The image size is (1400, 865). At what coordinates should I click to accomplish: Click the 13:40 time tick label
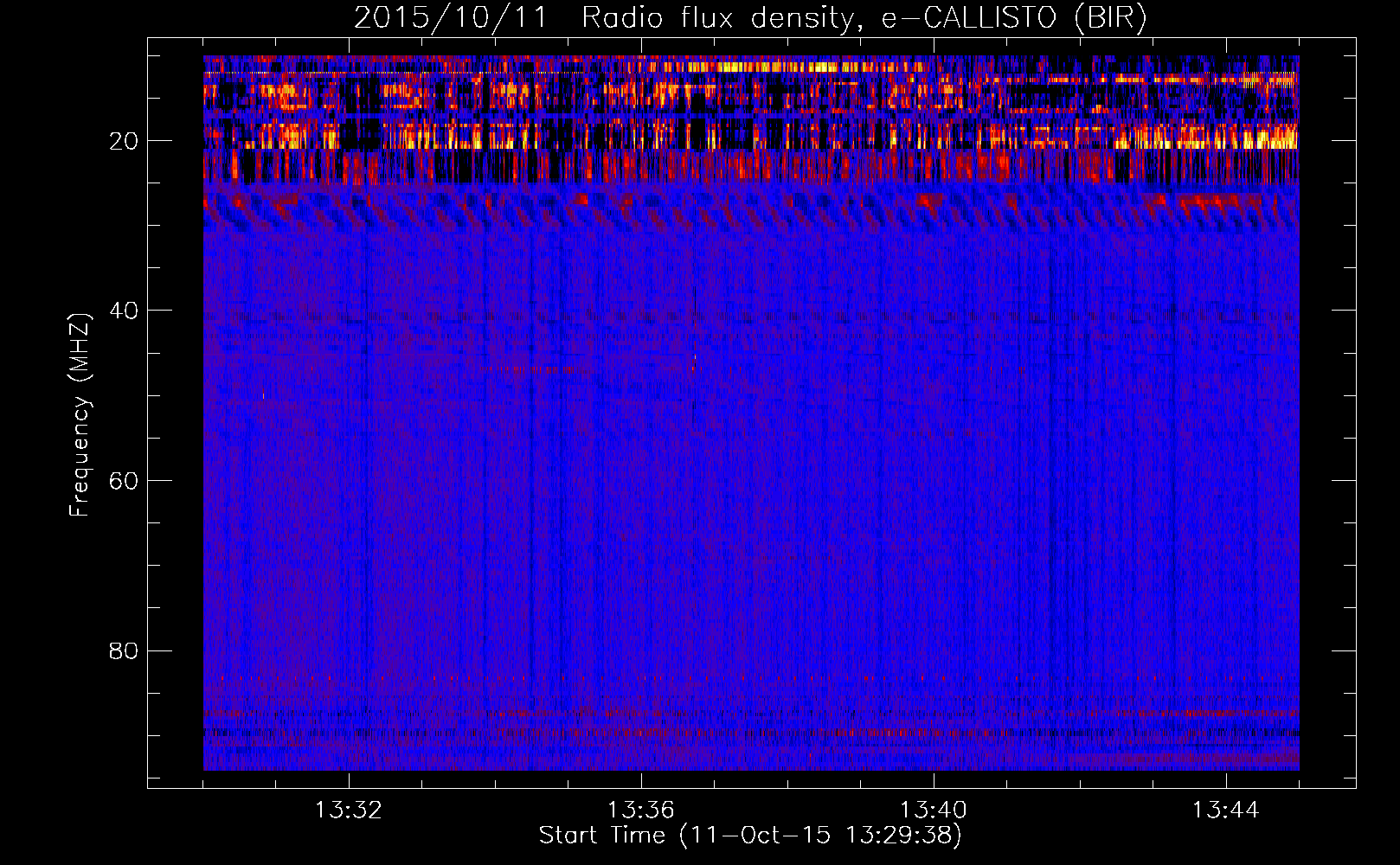(x=933, y=811)
